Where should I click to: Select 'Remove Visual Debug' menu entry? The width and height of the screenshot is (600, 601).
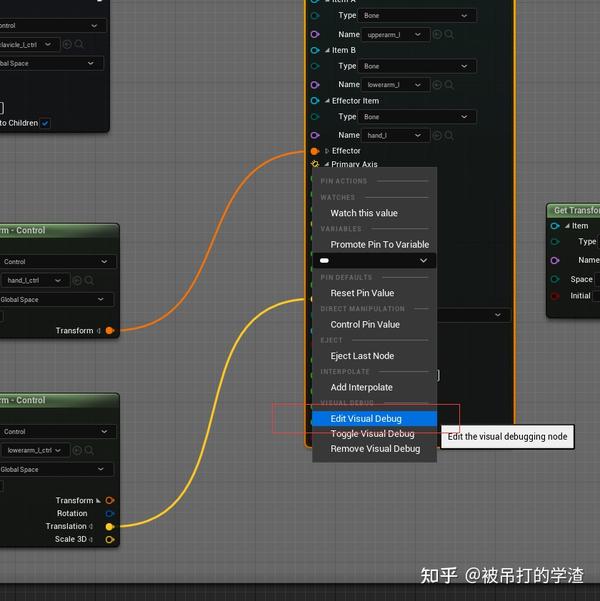375,449
